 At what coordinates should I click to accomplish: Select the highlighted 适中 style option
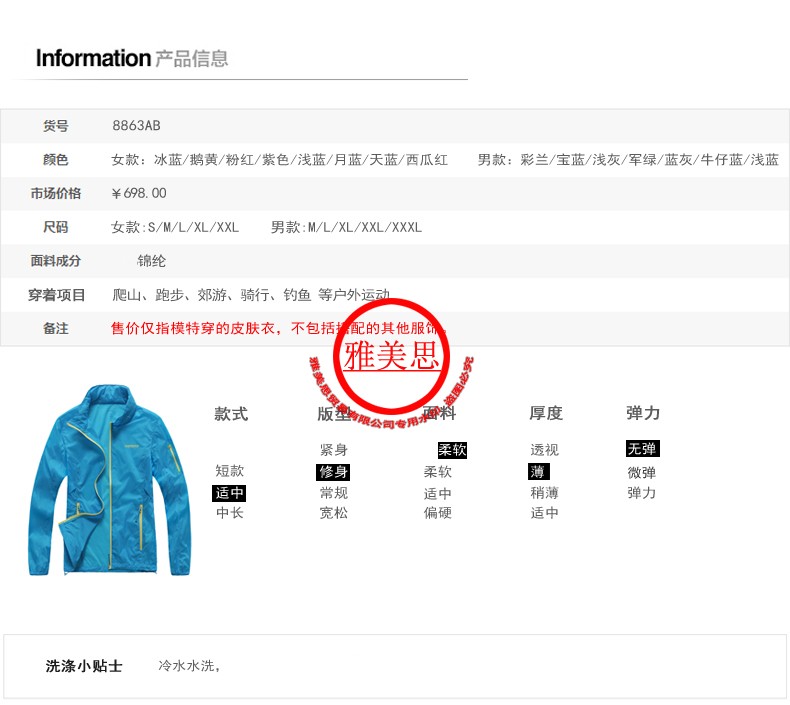pyautogui.click(x=229, y=493)
